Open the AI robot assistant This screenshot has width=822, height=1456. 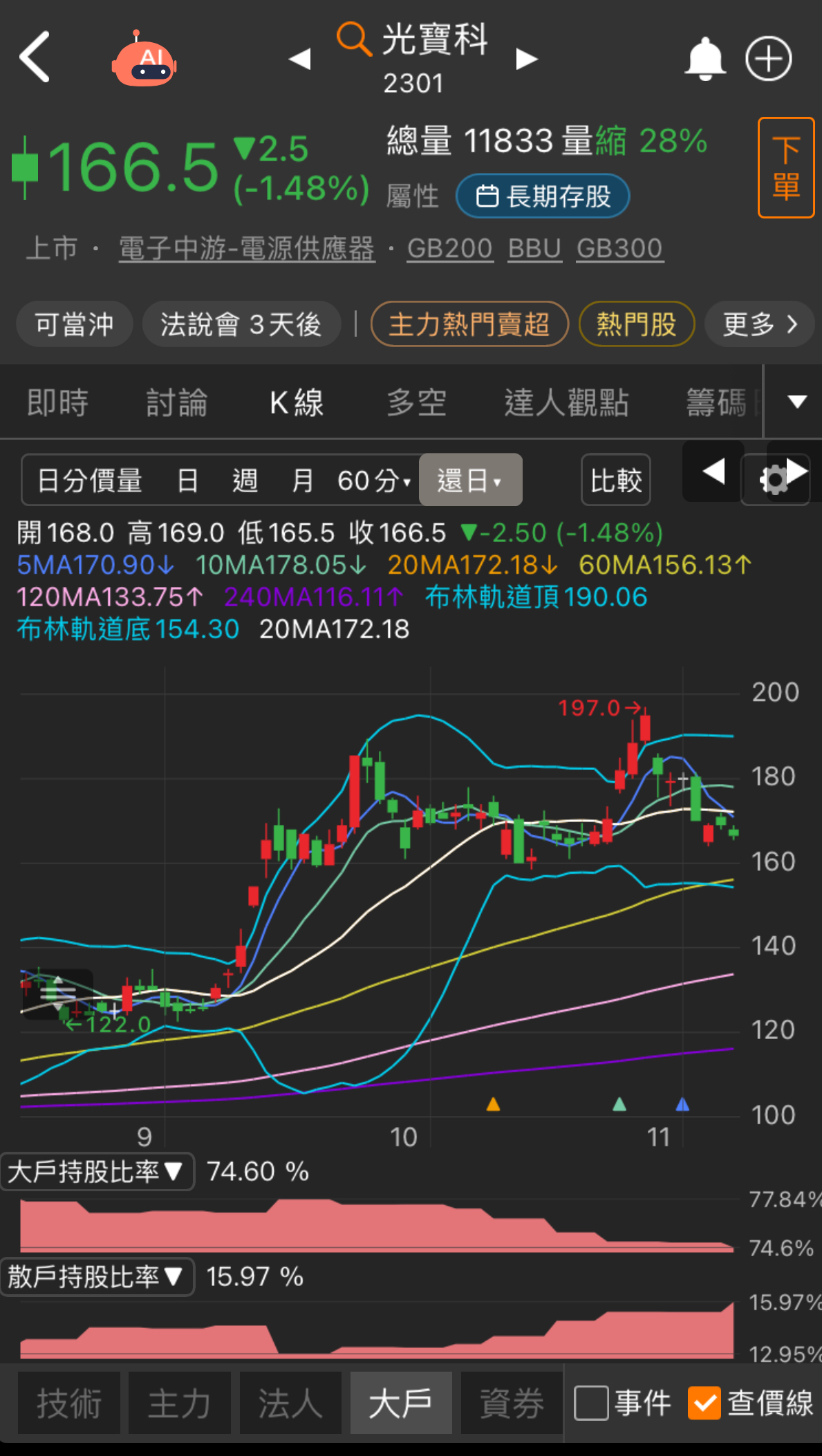pyautogui.click(x=144, y=59)
